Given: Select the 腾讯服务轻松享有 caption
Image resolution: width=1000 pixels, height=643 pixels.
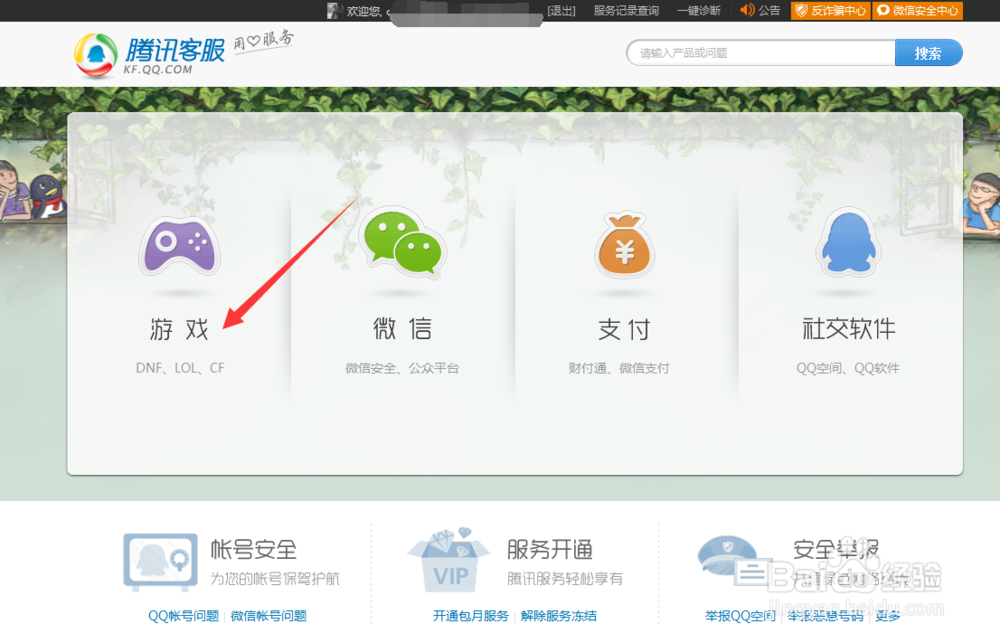Looking at the screenshot, I should [565, 579].
